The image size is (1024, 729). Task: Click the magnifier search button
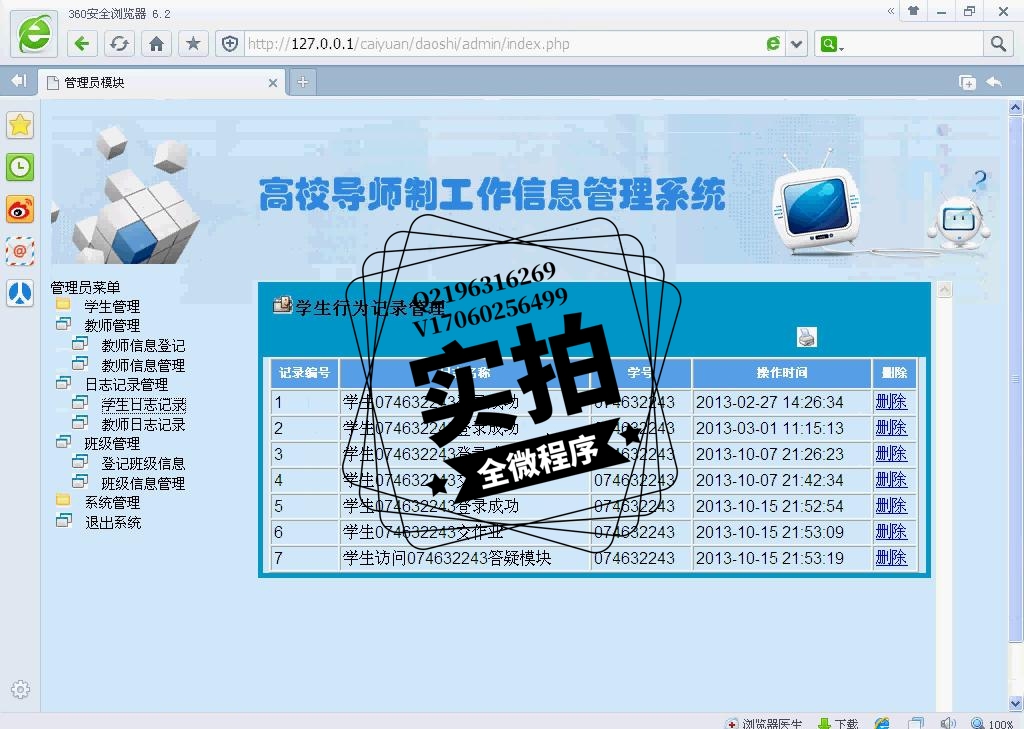pos(998,44)
